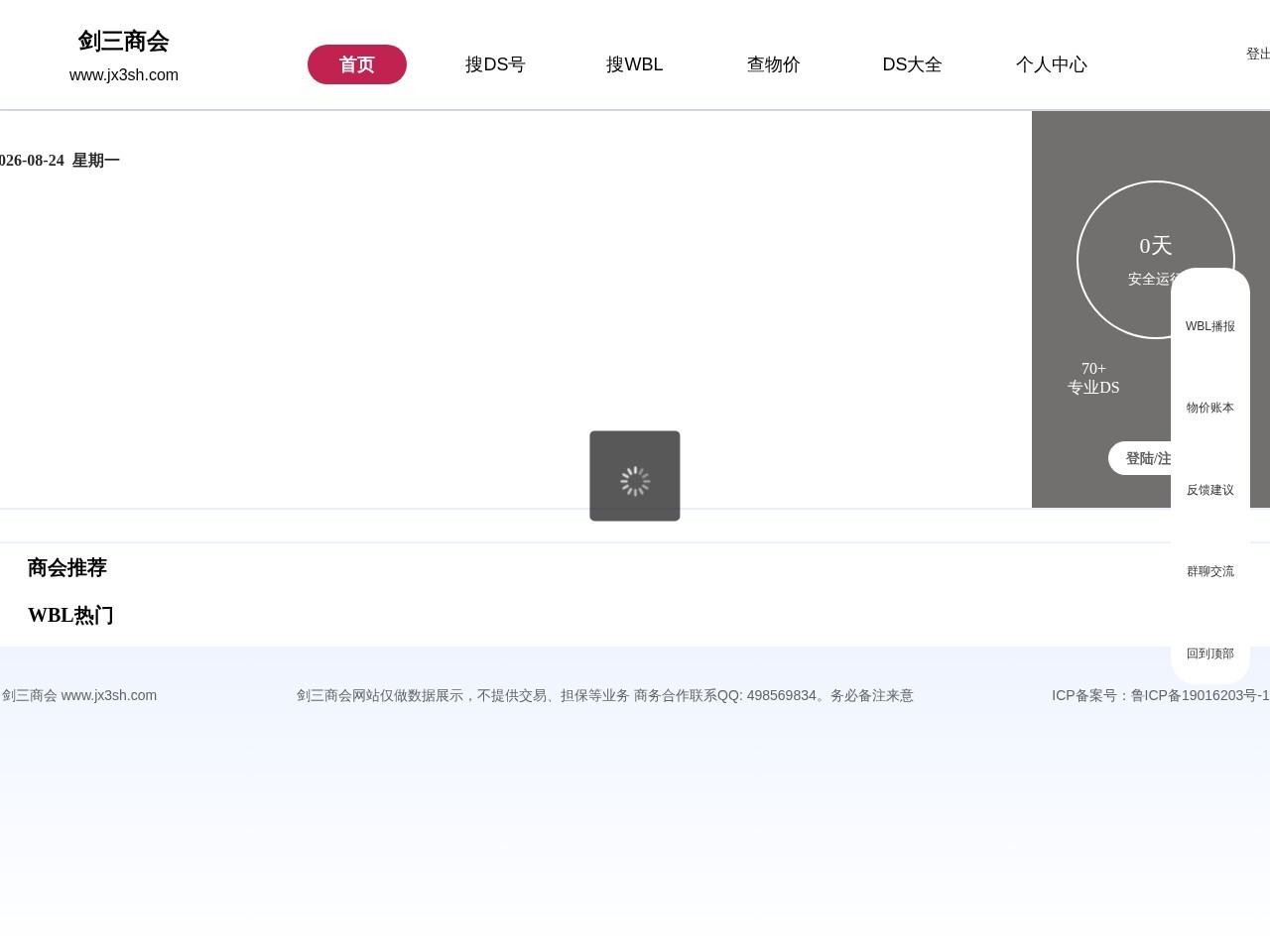Click the 70+ 专业DS statistic
This screenshot has width=1270, height=952.
tap(1093, 378)
